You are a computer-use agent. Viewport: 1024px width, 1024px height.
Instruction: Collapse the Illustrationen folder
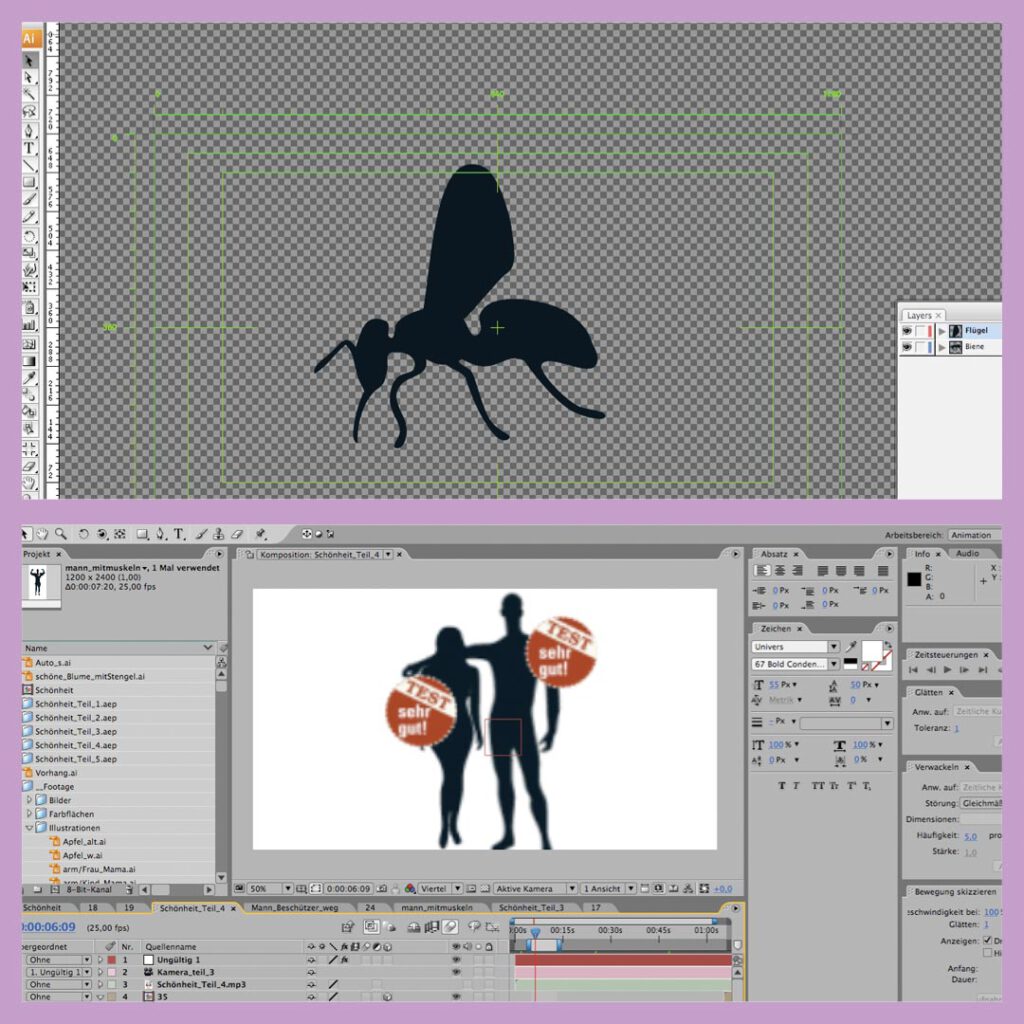(29, 828)
